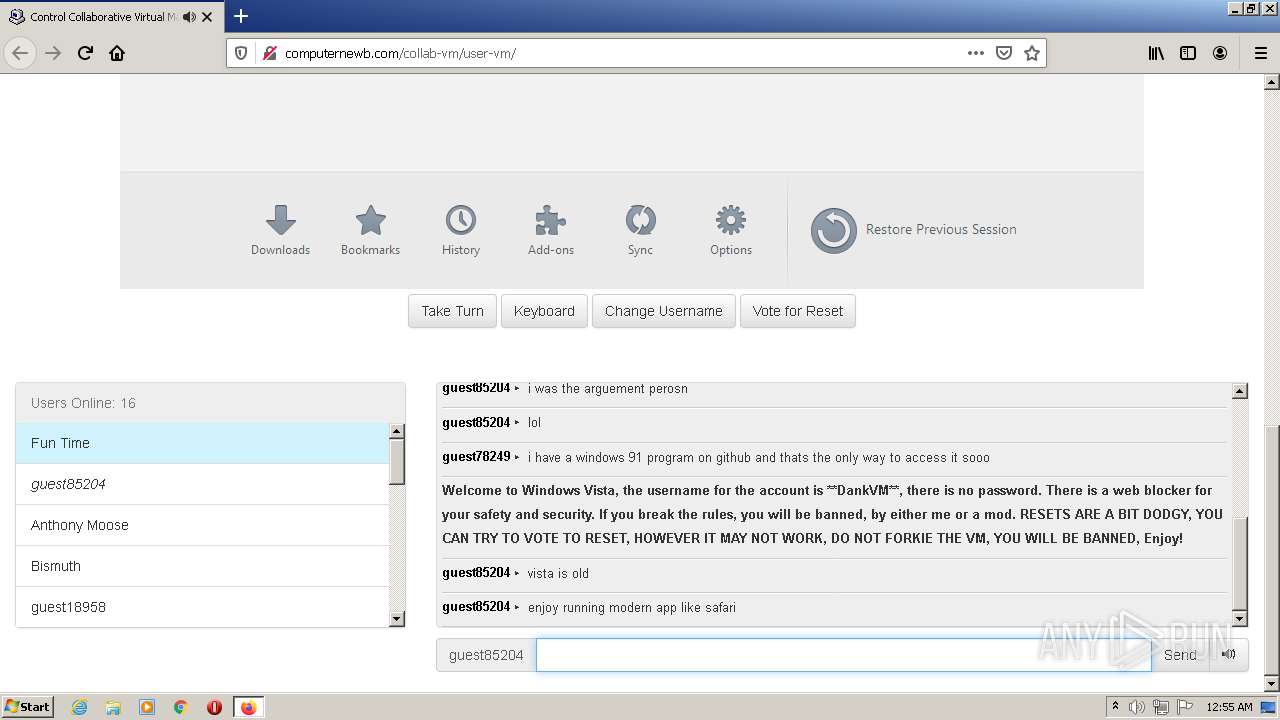
Task: Click the browser back button
Action: tap(21, 53)
